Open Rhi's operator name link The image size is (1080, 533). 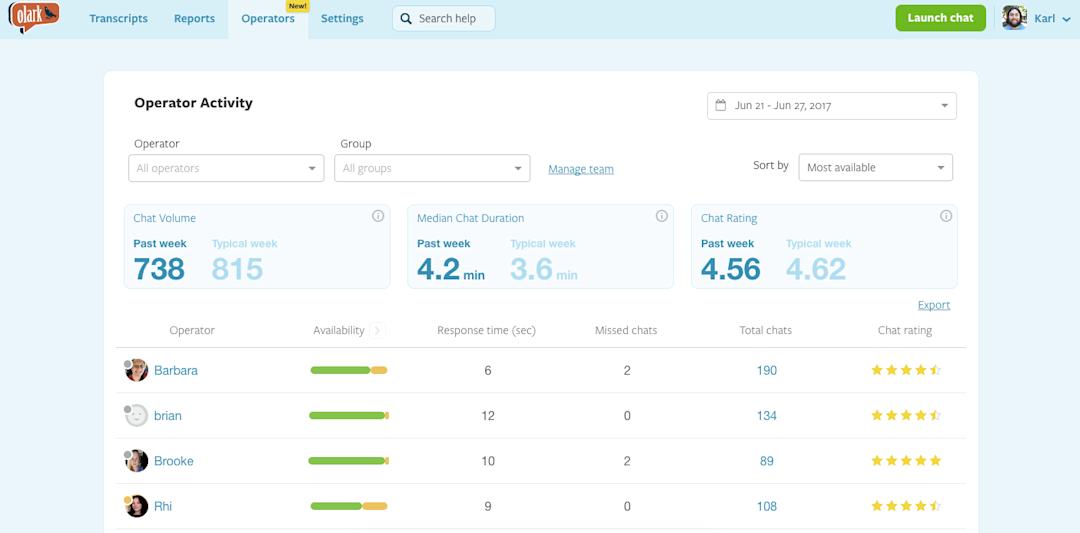coord(163,507)
